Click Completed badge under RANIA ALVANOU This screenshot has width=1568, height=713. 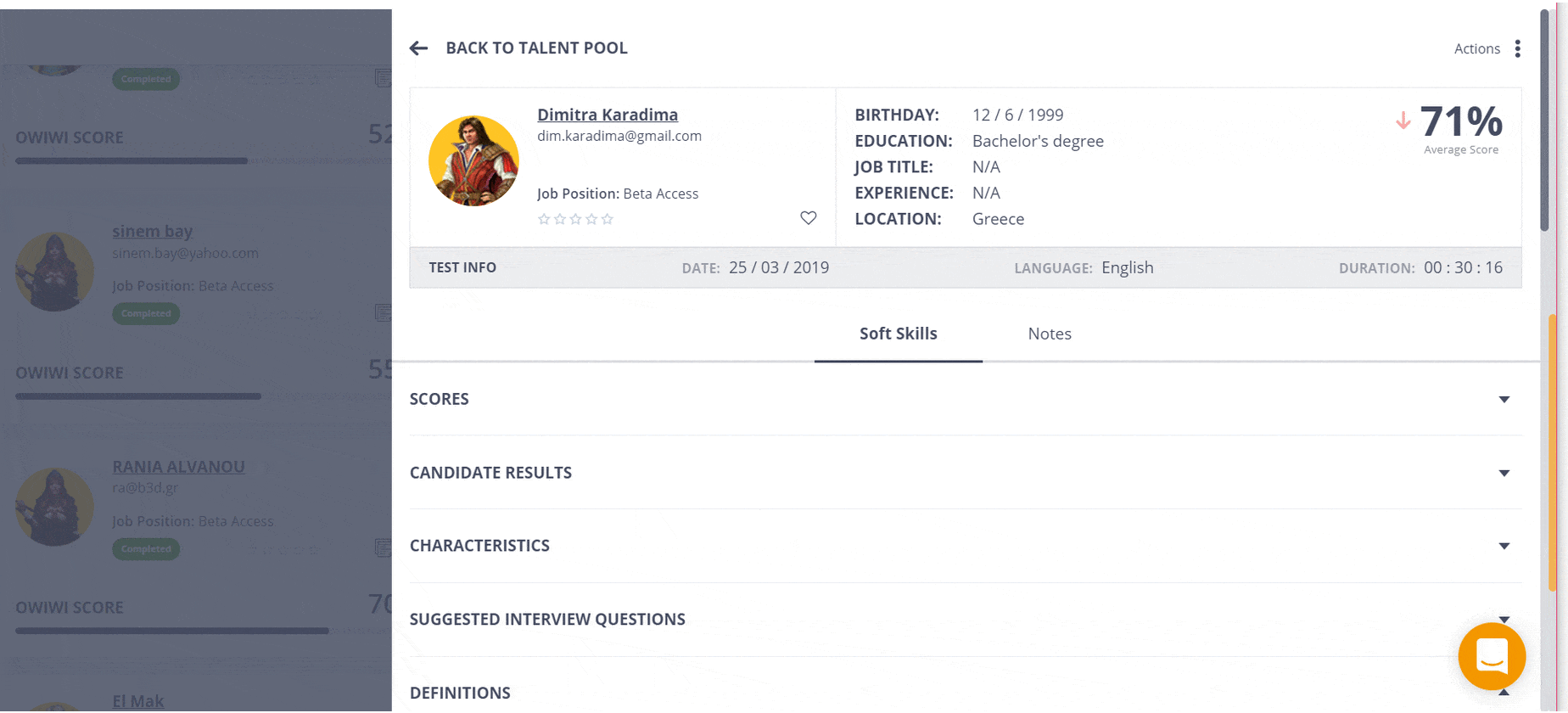pyautogui.click(x=146, y=549)
